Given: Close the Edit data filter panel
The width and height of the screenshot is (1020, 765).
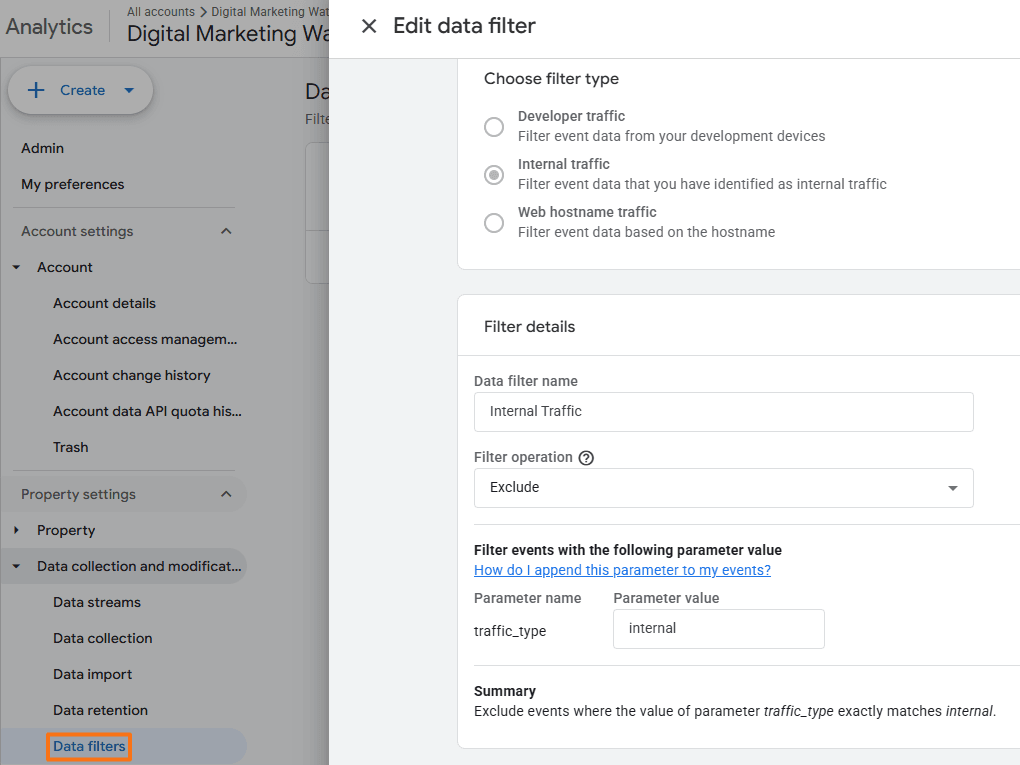Looking at the screenshot, I should [369, 26].
